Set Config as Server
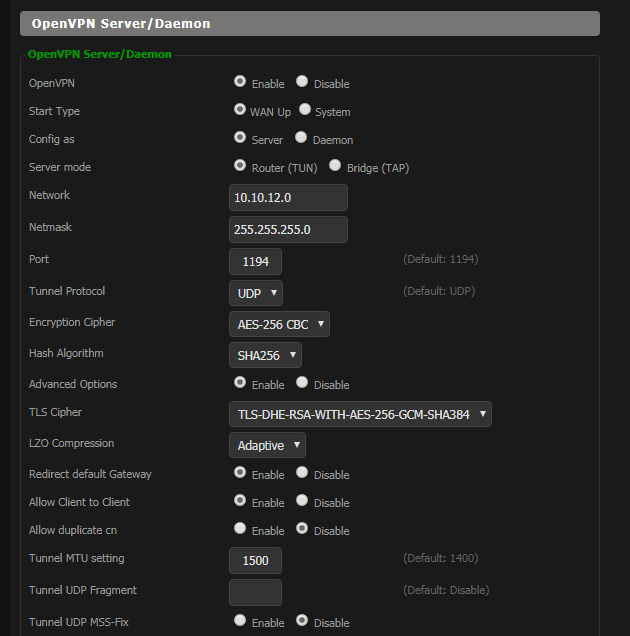Image resolution: width=630 pixels, height=636 pixels. [x=240, y=138]
